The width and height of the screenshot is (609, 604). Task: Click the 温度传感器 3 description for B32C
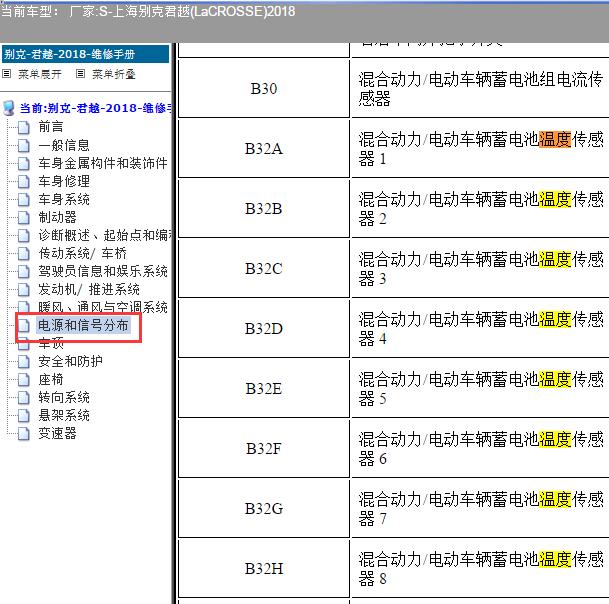[x=481, y=269]
